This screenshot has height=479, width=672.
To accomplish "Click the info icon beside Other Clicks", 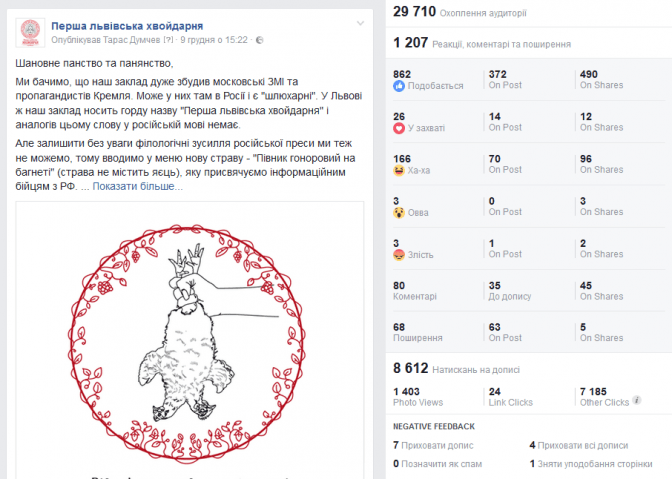I will 637,400.
